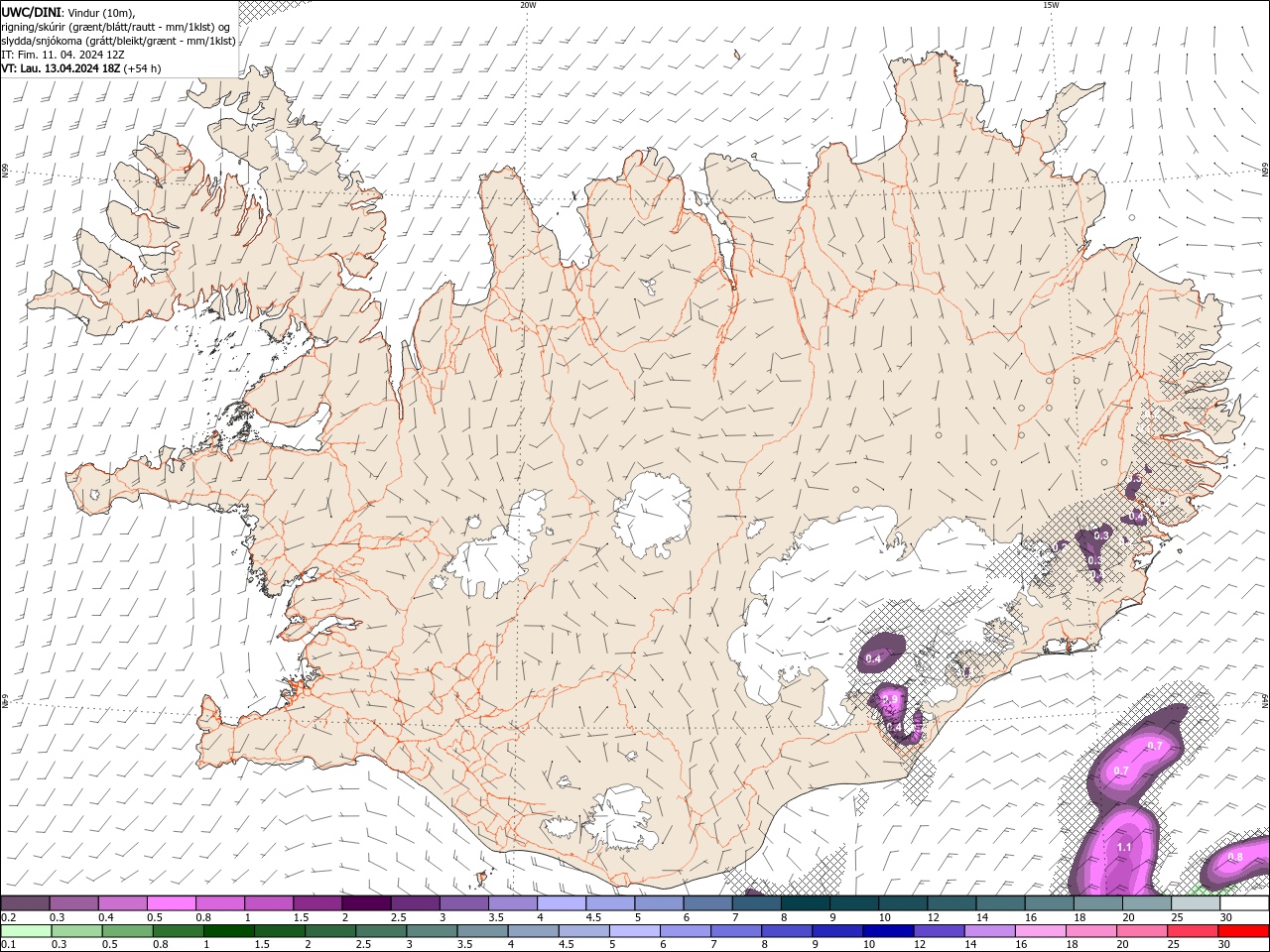The height and width of the screenshot is (952, 1270).
Task: Click the palest green swatch between 0.1 and 0.3 in the lower legend
Action: click(x=25, y=930)
